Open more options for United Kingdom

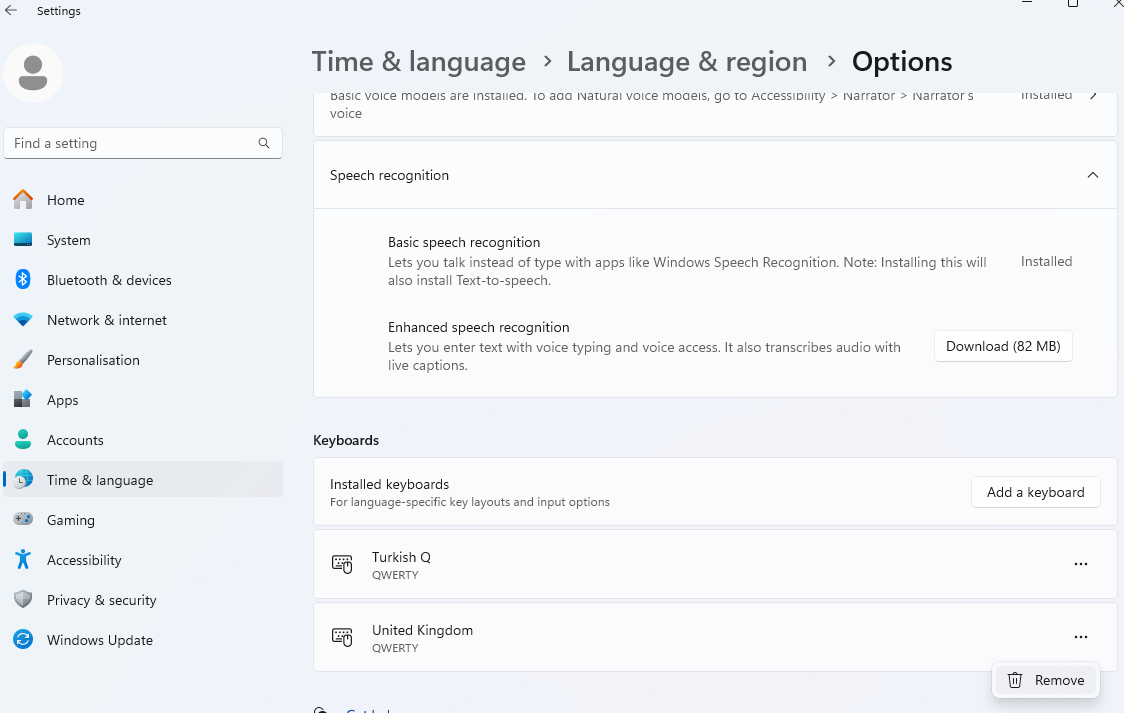coord(1081,637)
